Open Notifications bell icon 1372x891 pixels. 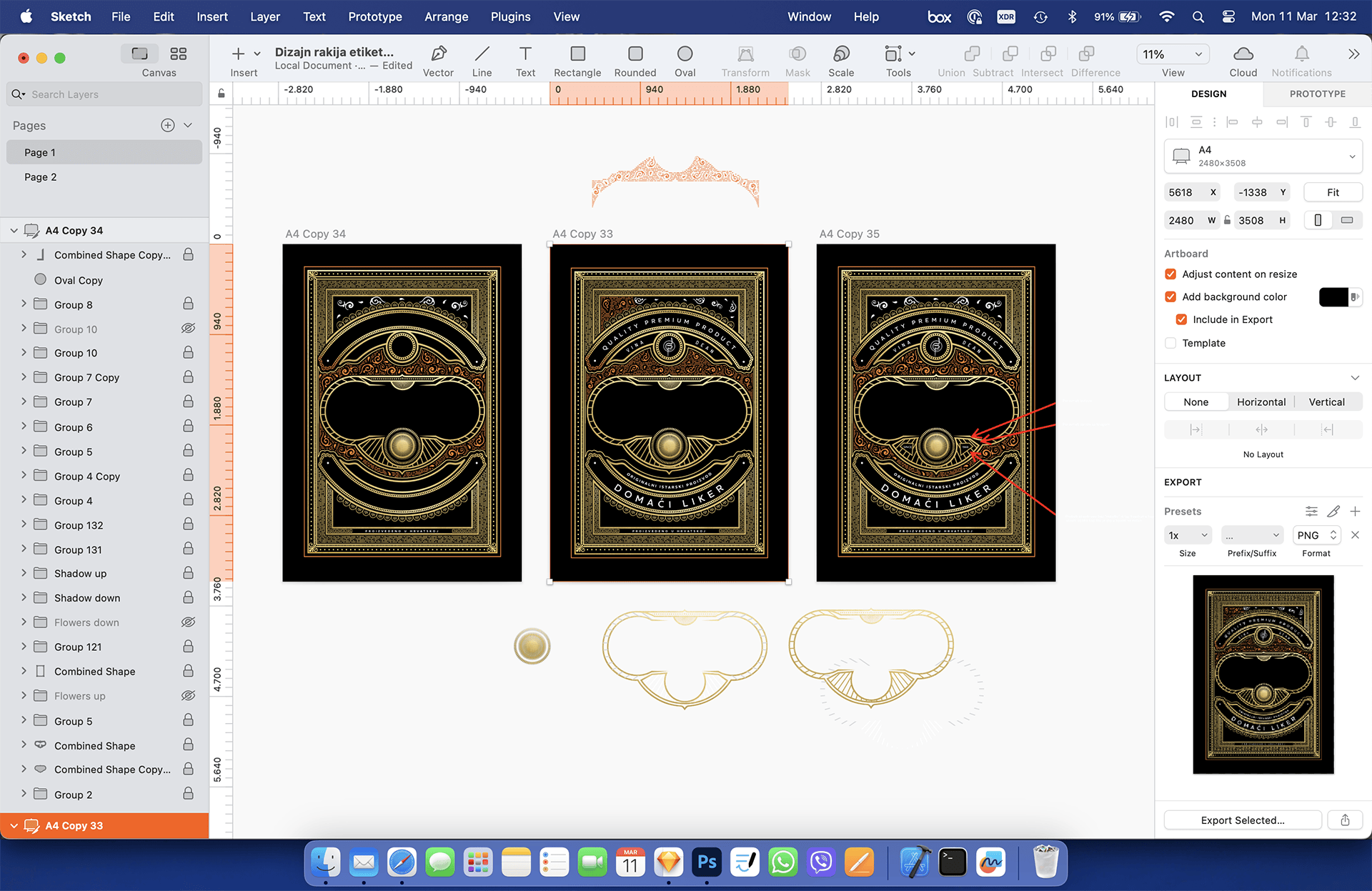1301,54
